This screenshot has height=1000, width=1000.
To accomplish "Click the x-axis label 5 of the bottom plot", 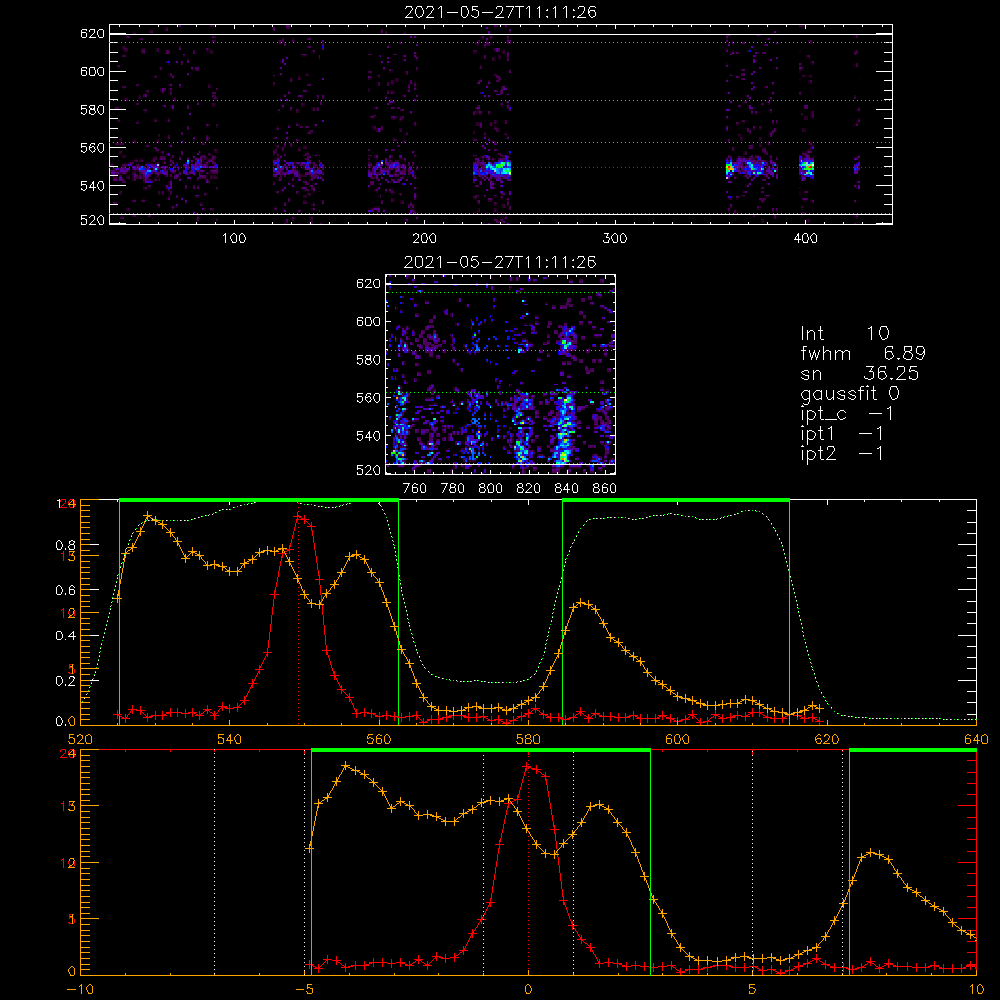I will pos(753,989).
